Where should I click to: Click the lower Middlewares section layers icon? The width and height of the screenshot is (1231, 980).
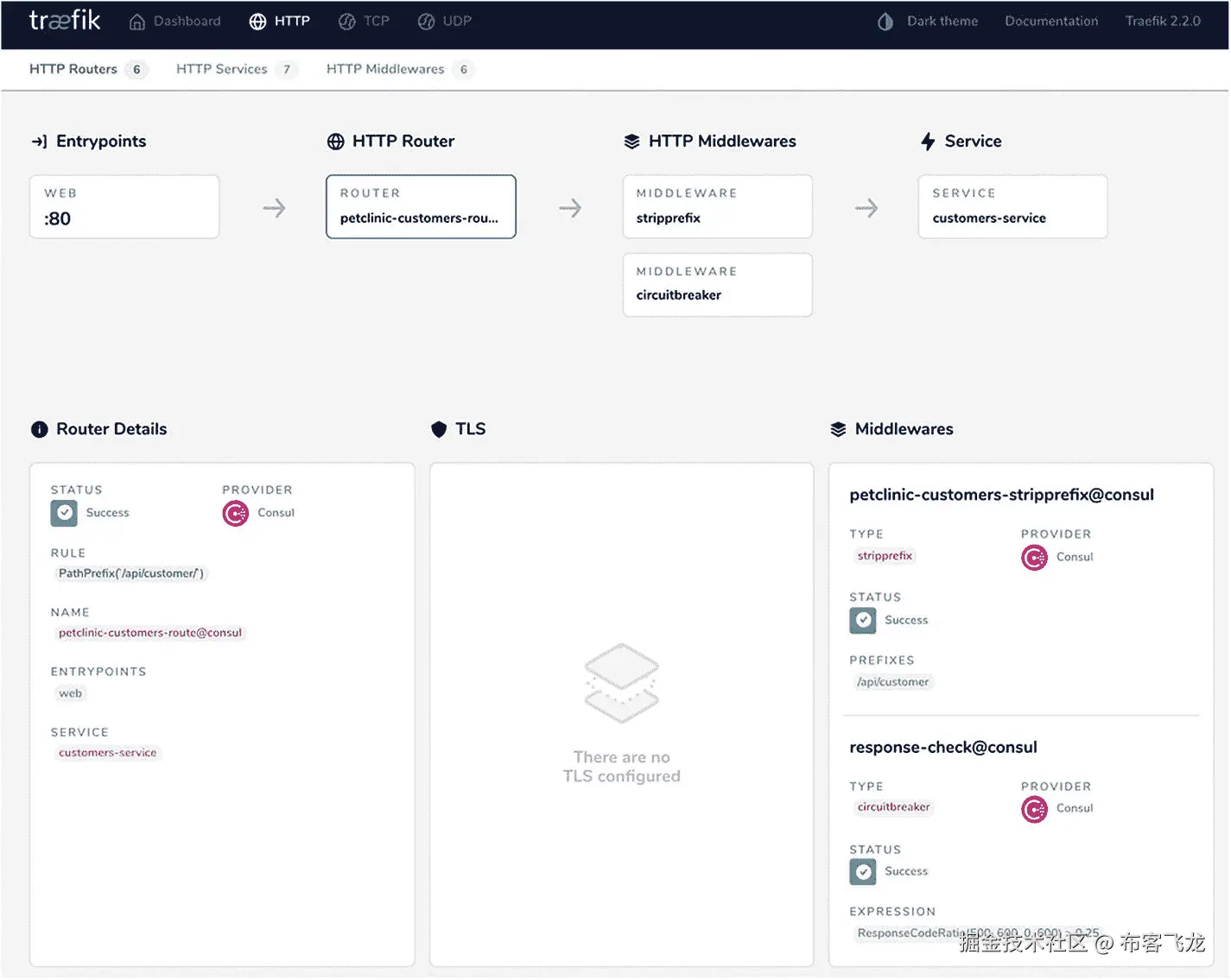click(838, 430)
